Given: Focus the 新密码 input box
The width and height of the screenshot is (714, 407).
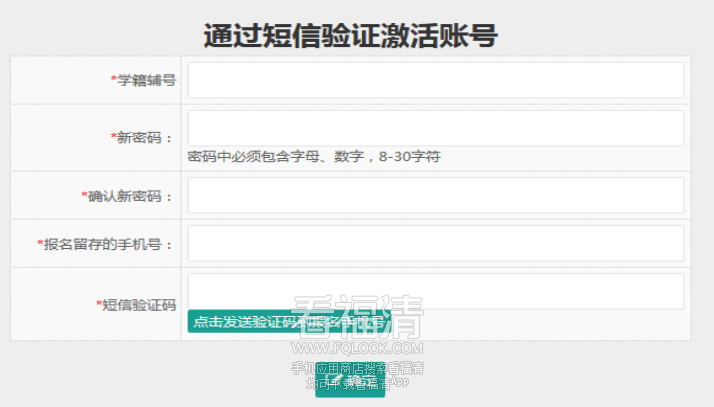Looking at the screenshot, I should coord(436,128).
